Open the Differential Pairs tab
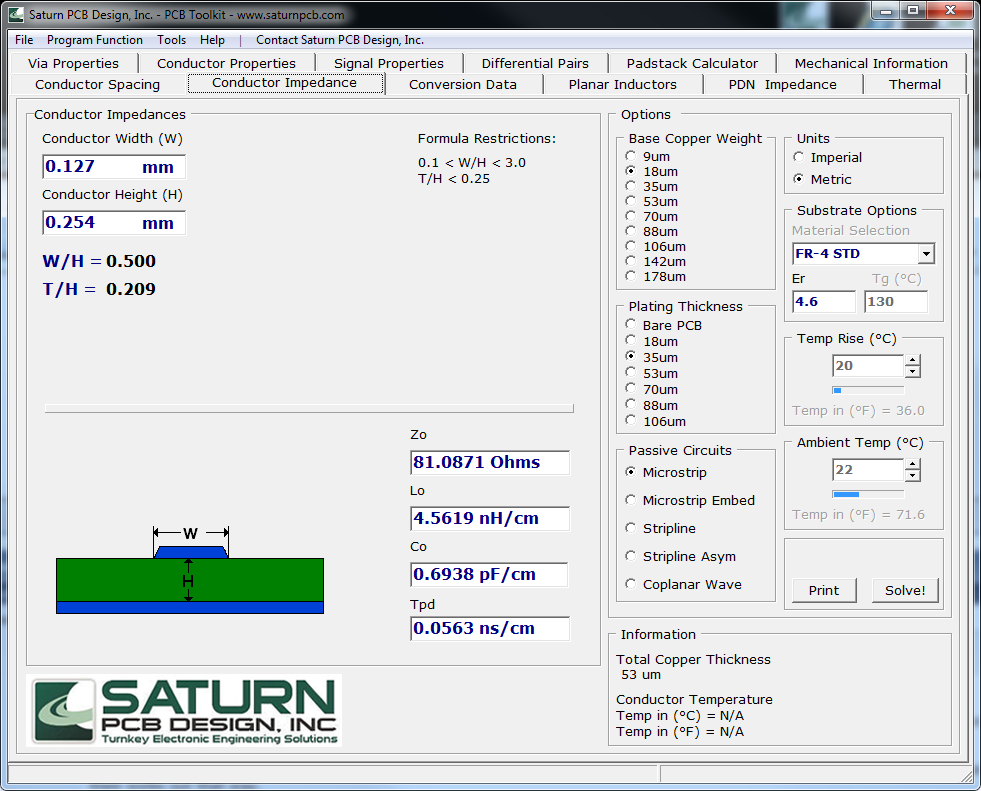 coord(535,63)
